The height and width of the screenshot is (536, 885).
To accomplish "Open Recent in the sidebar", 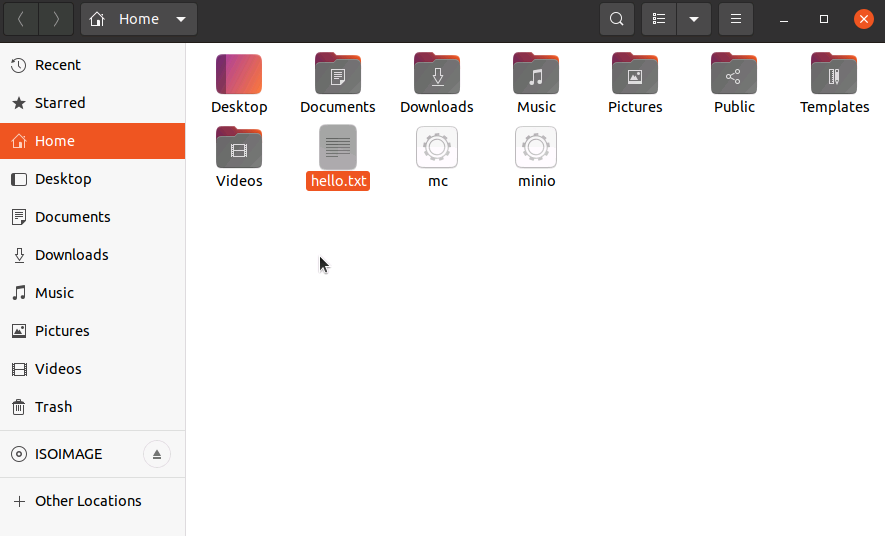I will (58, 65).
